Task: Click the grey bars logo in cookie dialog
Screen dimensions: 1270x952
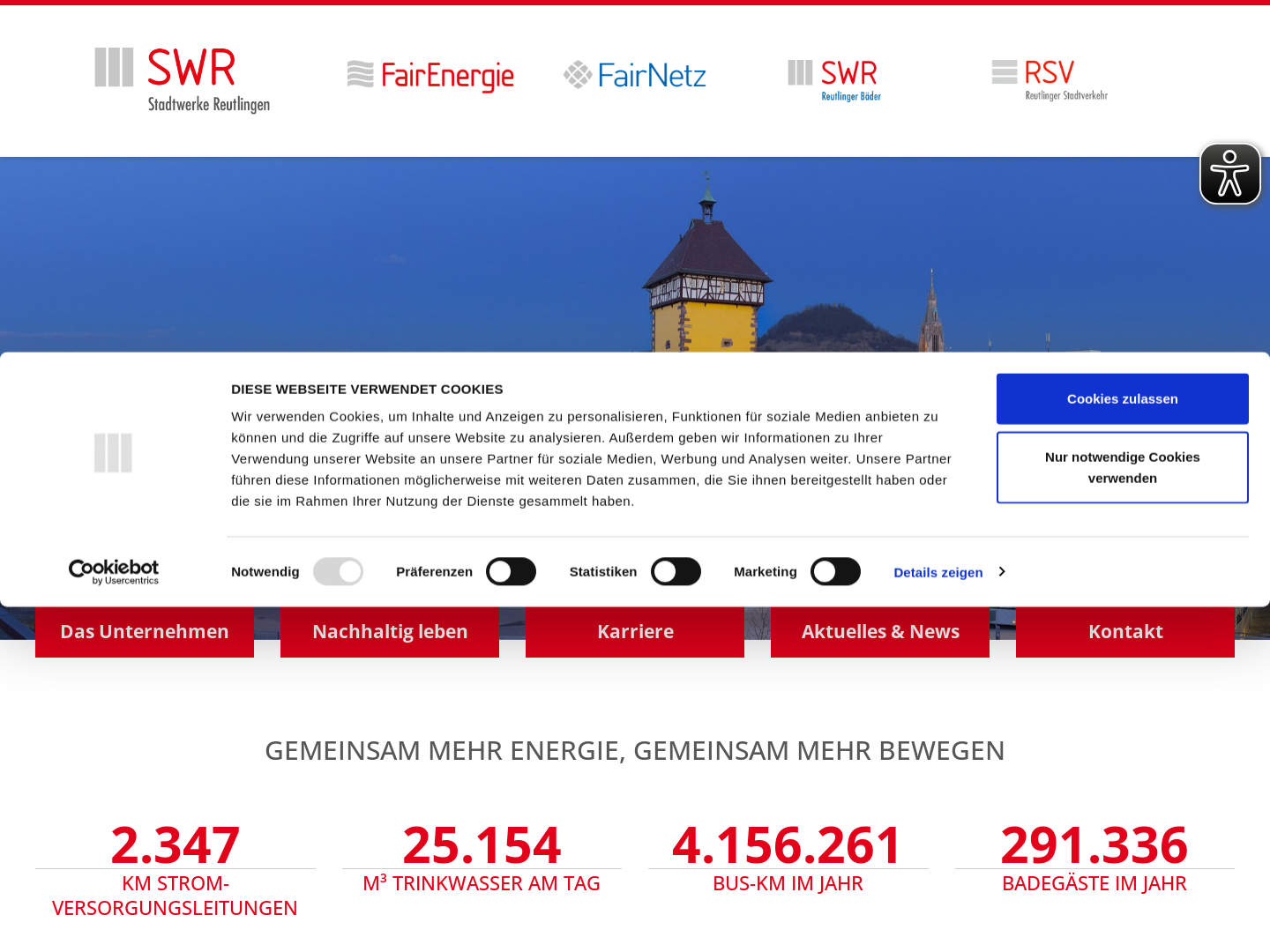Action: 113,453
